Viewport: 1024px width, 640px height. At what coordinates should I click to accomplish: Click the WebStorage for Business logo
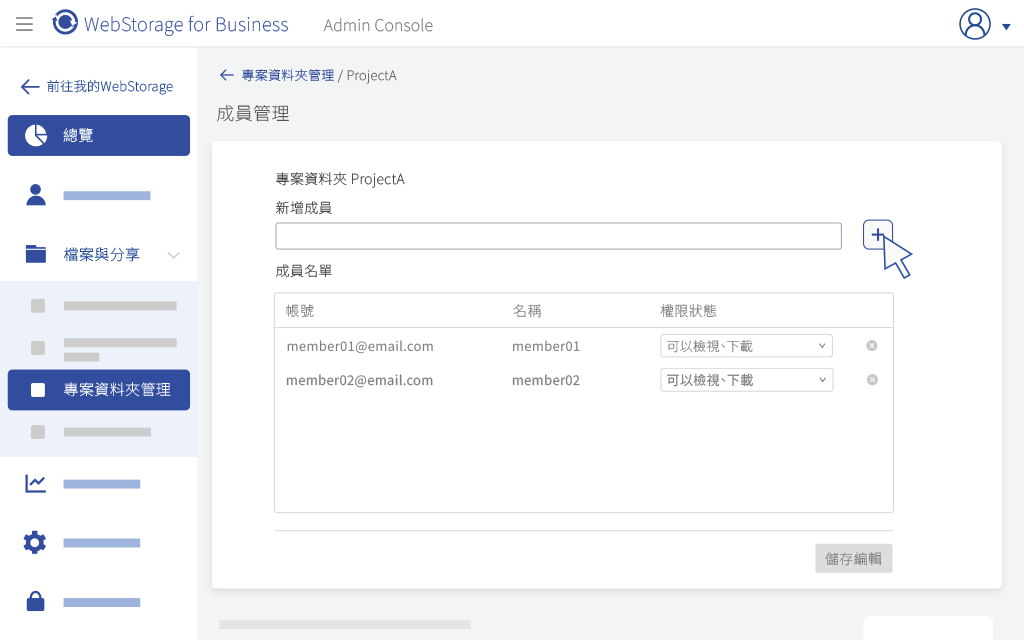pos(170,24)
